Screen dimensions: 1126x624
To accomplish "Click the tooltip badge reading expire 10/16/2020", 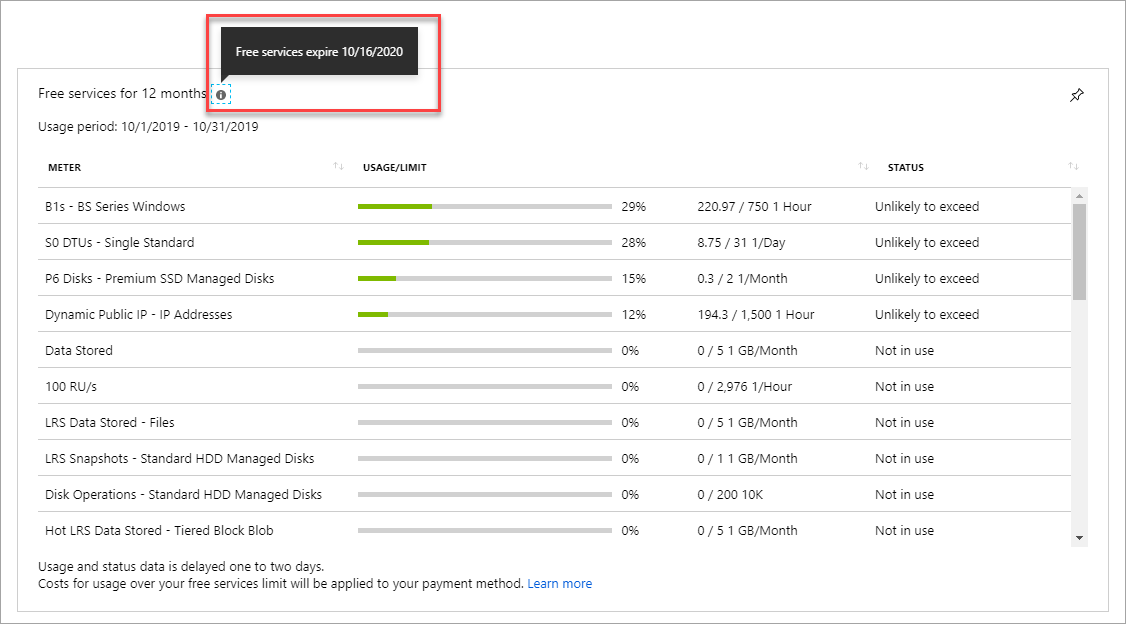I will 318,51.
